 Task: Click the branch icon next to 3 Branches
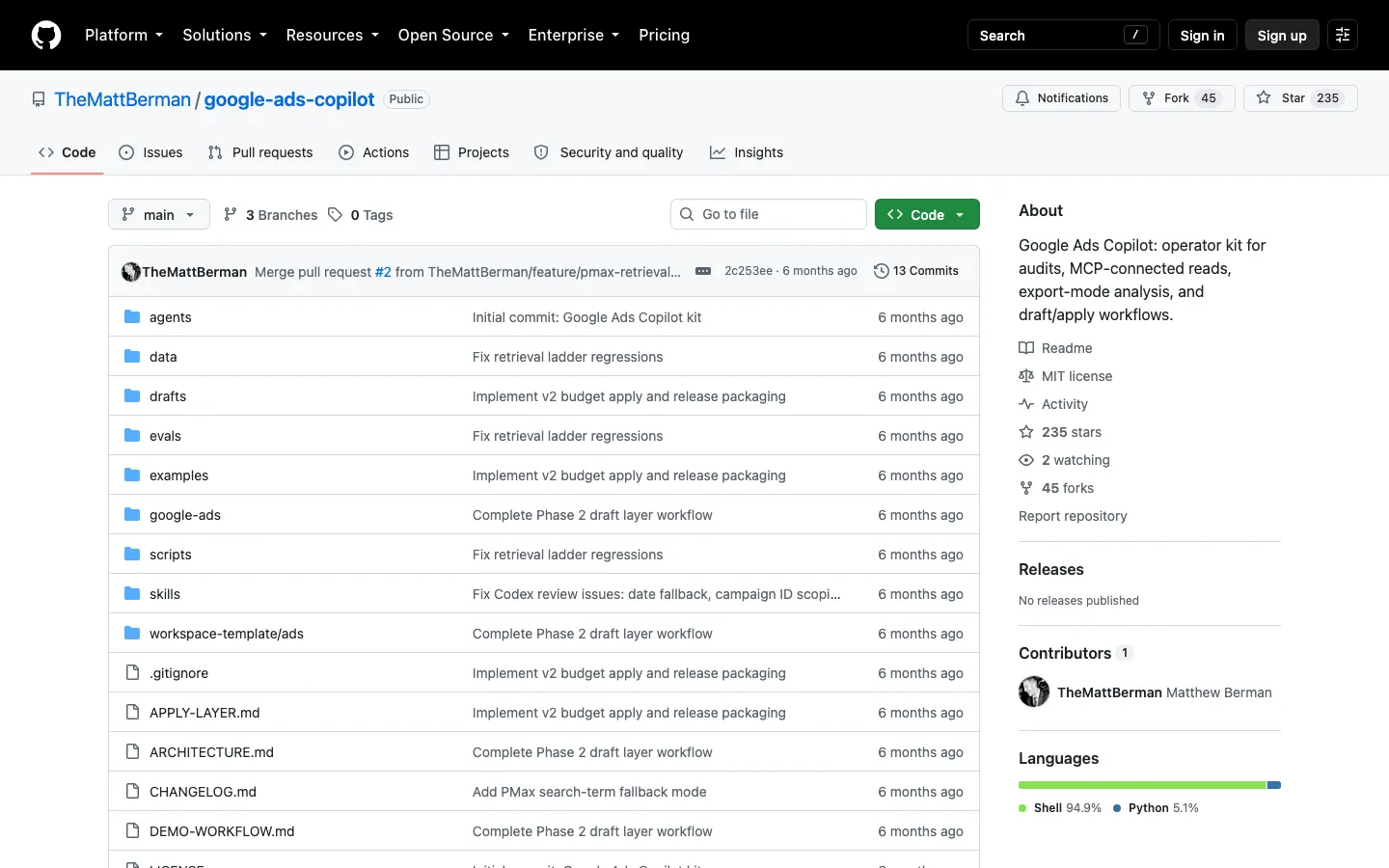(x=231, y=215)
